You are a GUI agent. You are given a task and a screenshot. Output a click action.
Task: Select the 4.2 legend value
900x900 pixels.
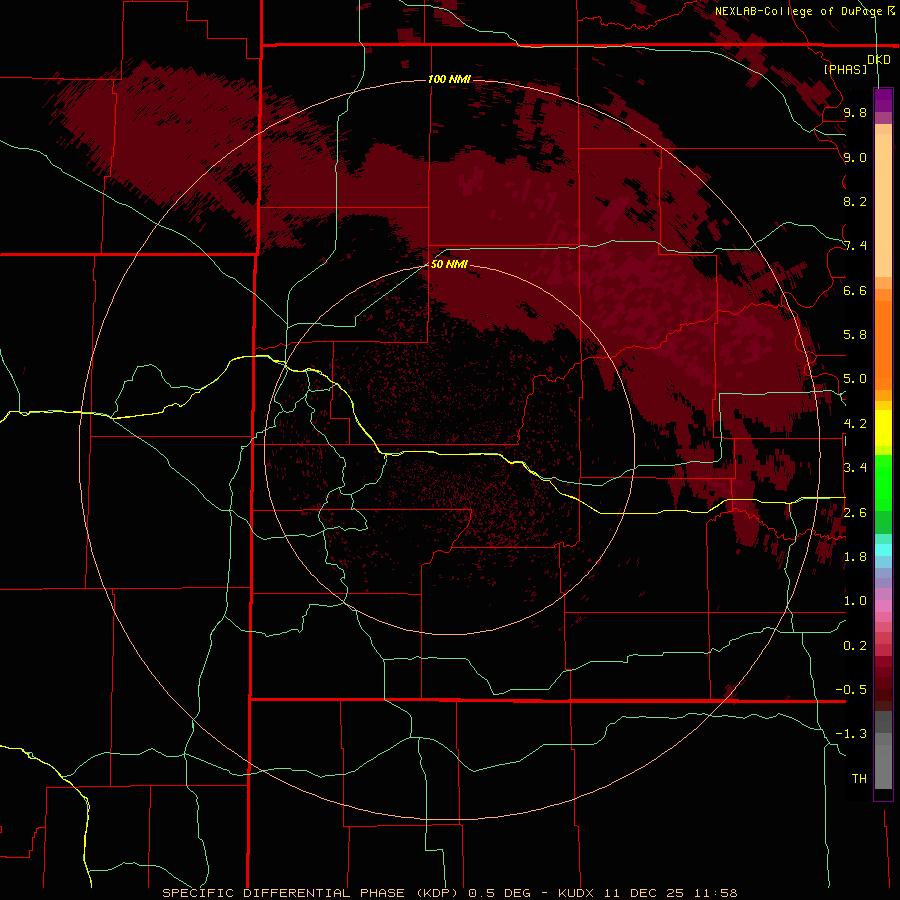(855, 424)
